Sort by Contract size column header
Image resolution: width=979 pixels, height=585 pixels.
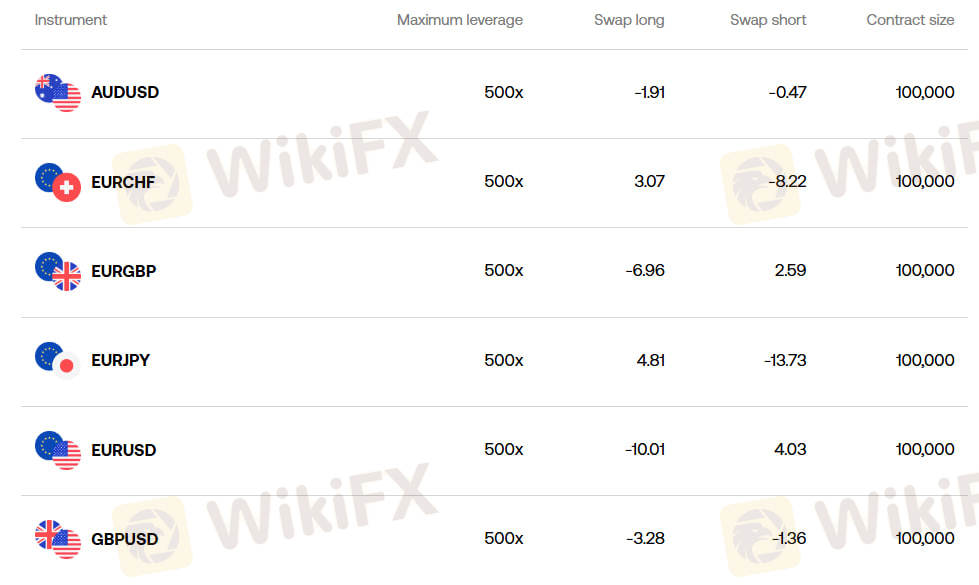point(910,20)
